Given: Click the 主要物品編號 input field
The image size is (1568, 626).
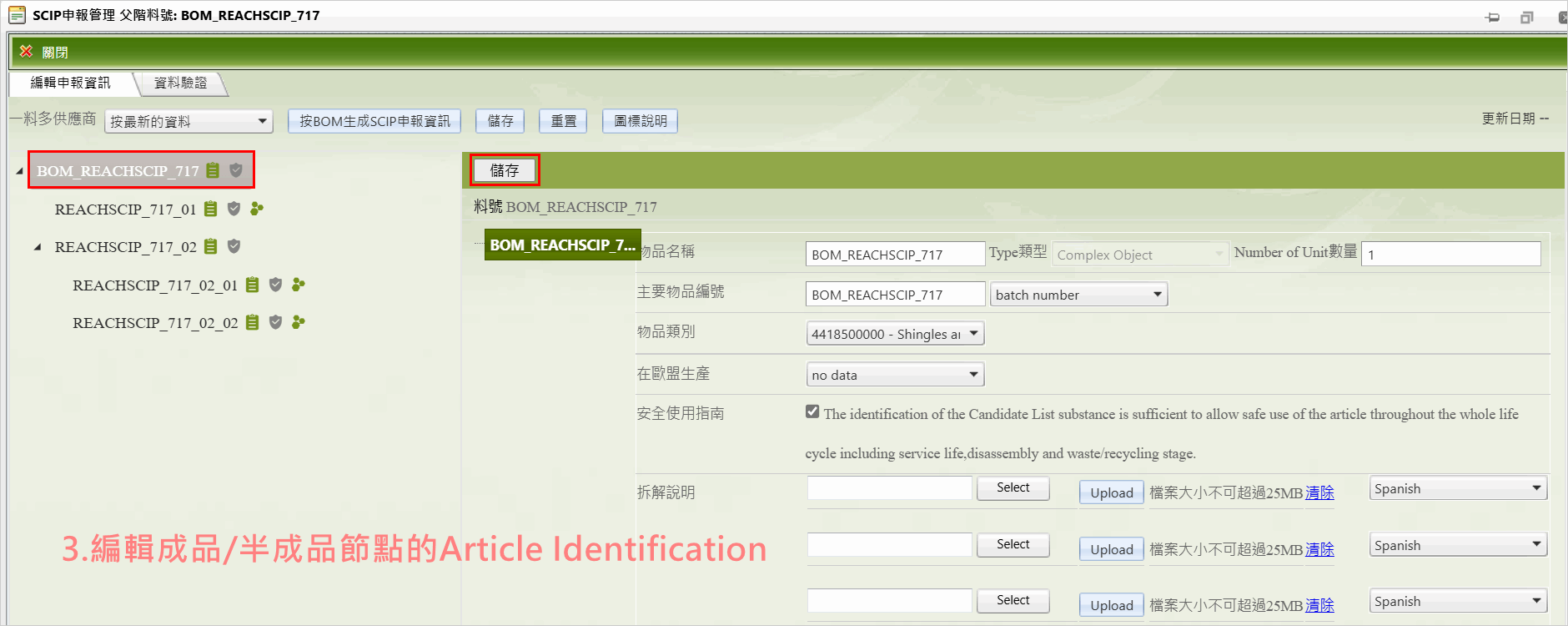Looking at the screenshot, I should (895, 295).
